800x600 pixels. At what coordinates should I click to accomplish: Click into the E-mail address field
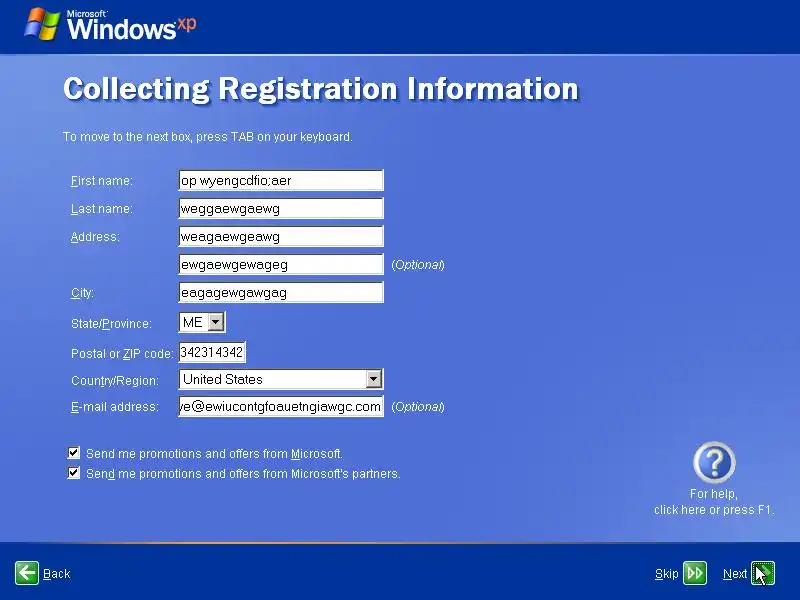(x=281, y=406)
